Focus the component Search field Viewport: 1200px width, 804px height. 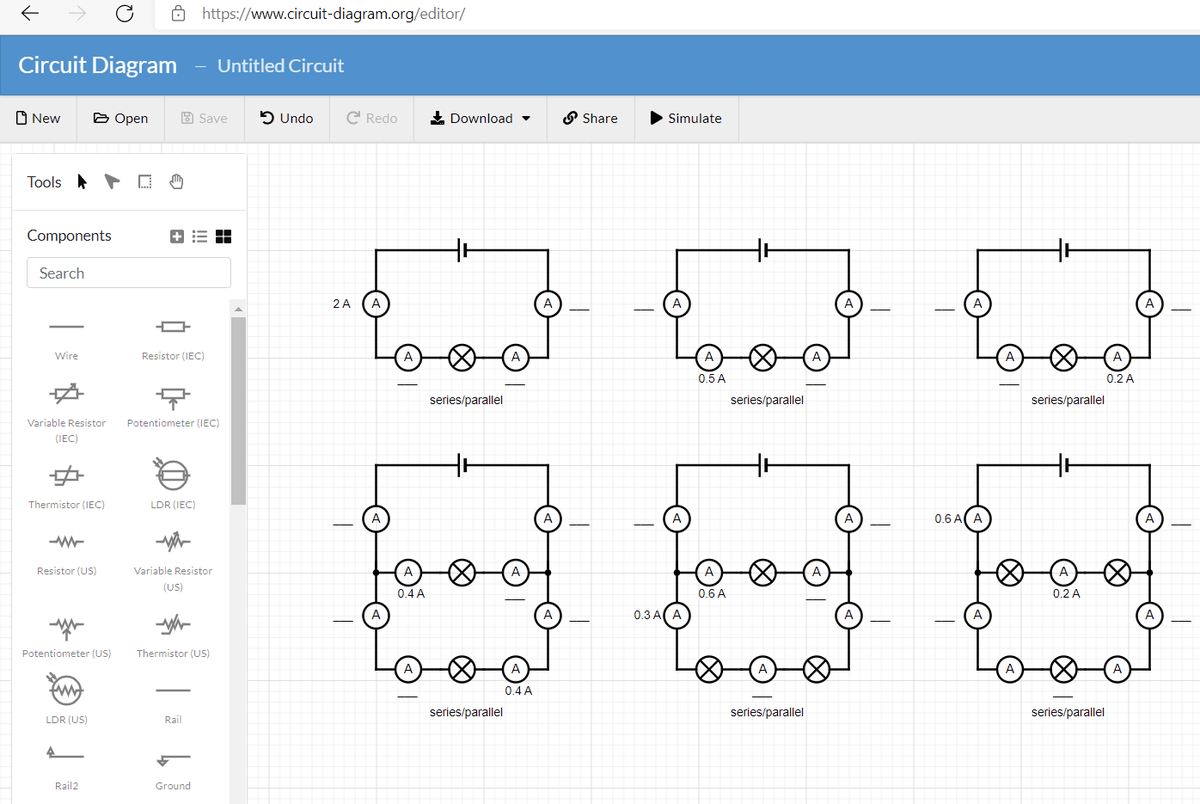129,273
